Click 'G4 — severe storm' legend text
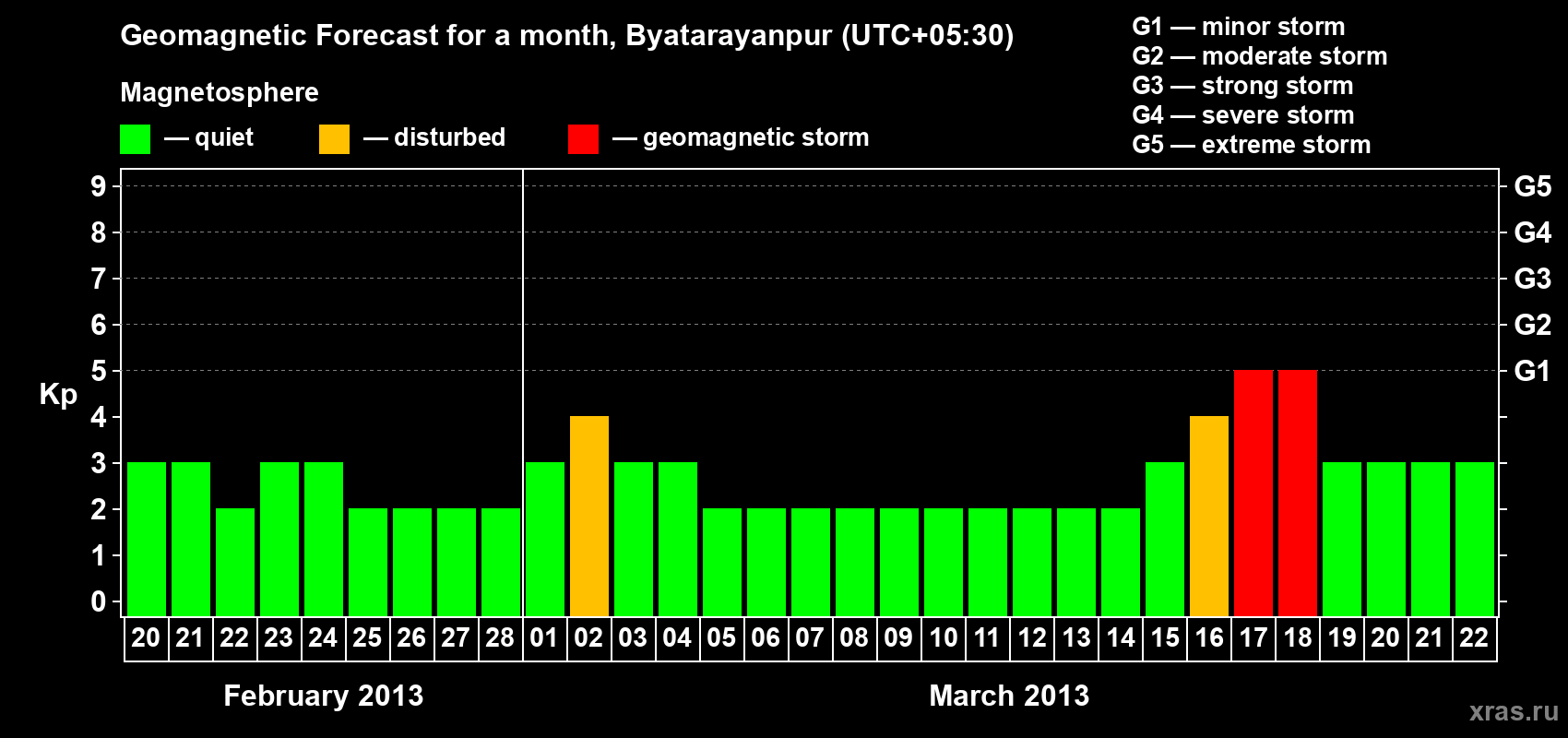The height and width of the screenshot is (738, 1568). 1243,115
